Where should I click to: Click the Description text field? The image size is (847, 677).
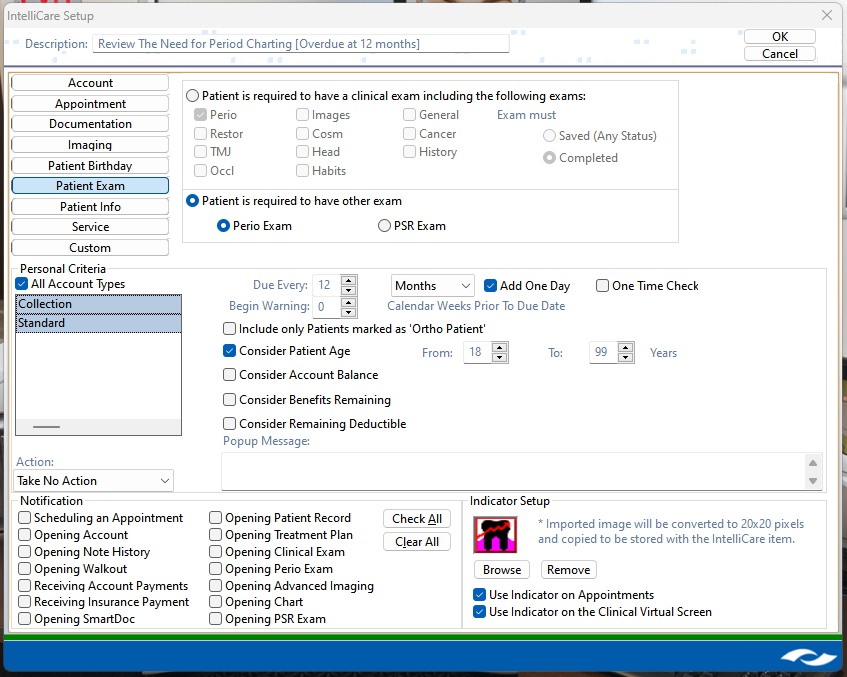301,44
